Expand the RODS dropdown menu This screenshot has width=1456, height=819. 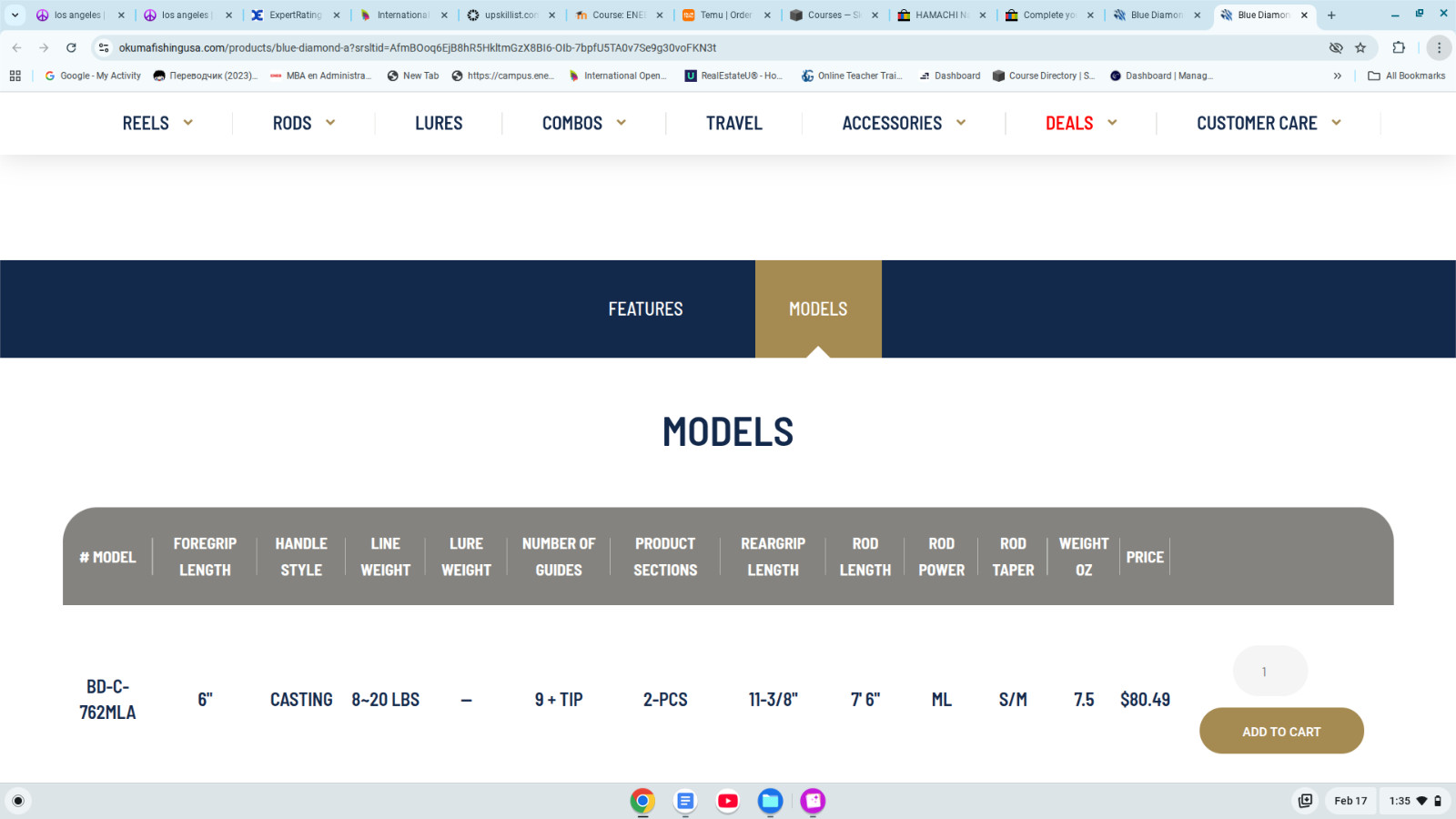(304, 123)
